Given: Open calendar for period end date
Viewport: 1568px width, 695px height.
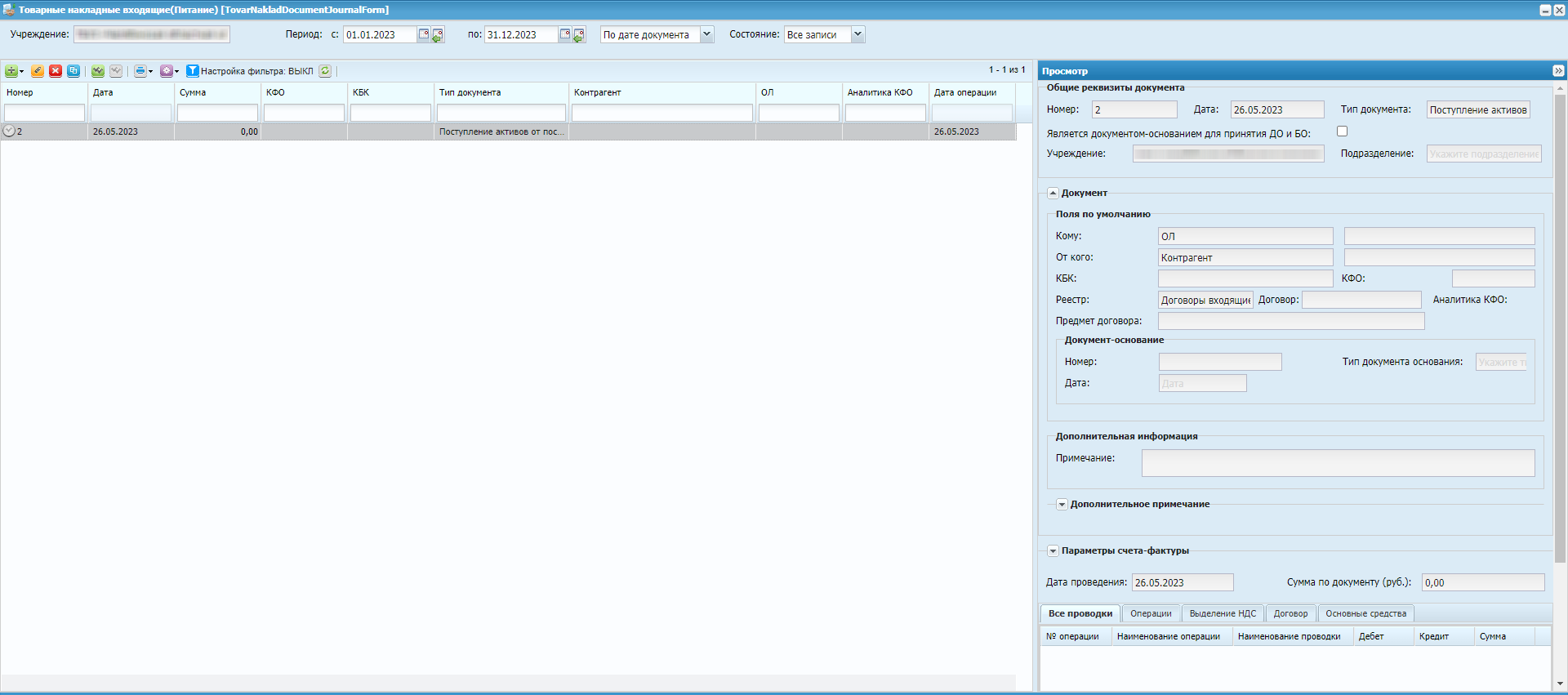Looking at the screenshot, I should coord(565,34).
